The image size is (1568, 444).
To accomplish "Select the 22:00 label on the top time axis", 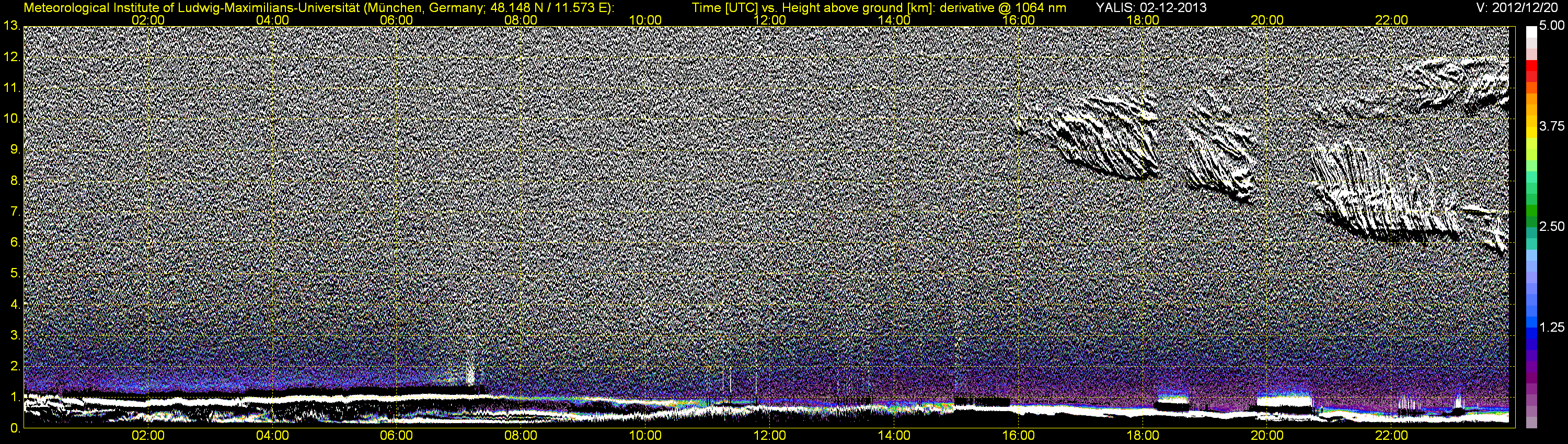I will [1391, 20].
